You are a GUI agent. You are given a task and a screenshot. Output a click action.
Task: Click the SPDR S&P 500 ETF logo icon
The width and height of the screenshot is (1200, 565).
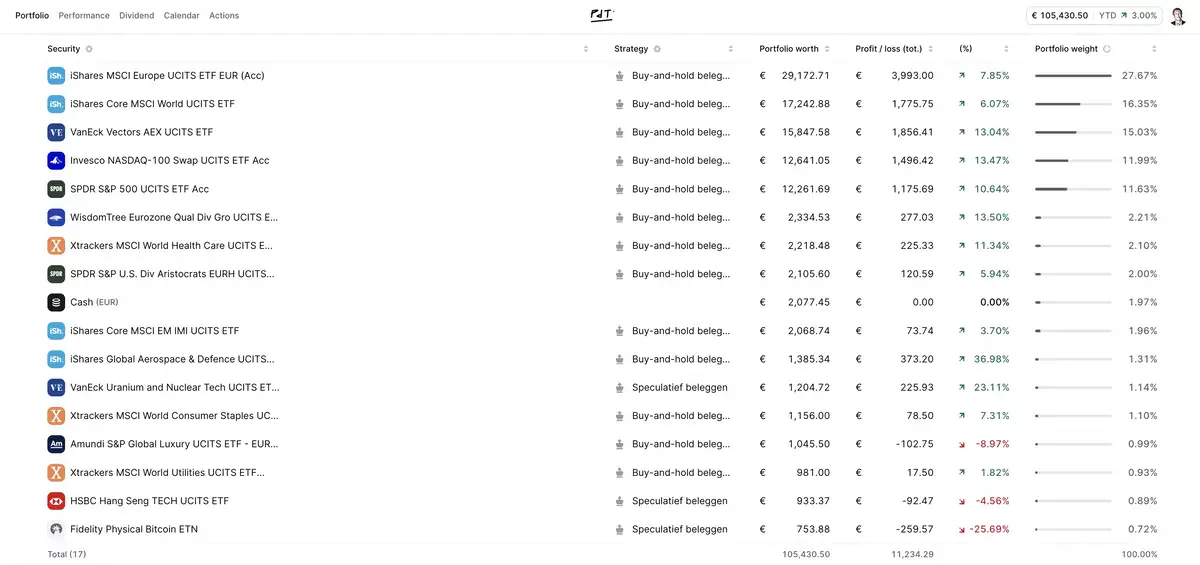56,189
